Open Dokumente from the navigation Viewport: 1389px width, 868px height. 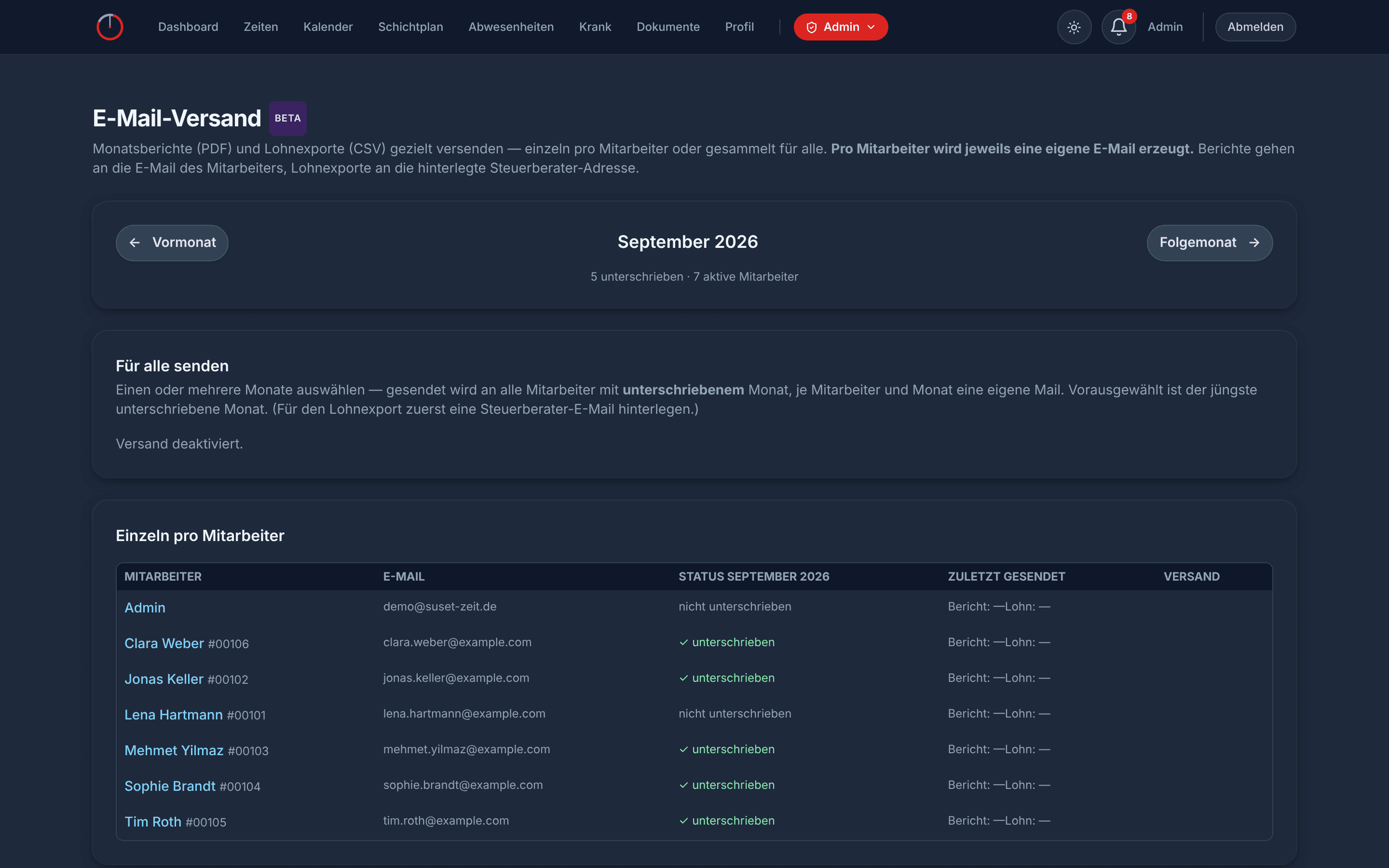point(668,27)
